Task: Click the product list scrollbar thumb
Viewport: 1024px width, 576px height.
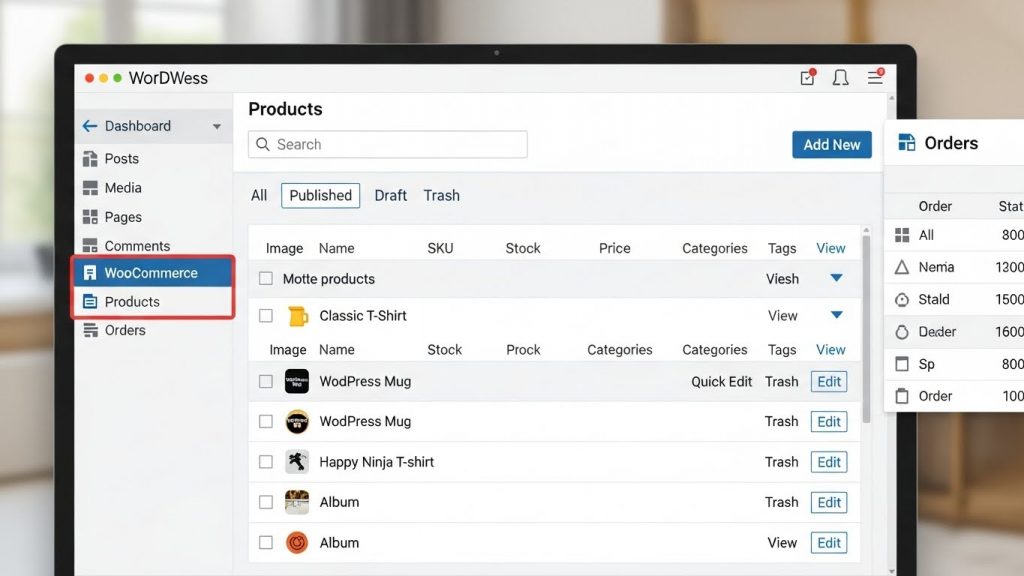Action: [x=866, y=330]
